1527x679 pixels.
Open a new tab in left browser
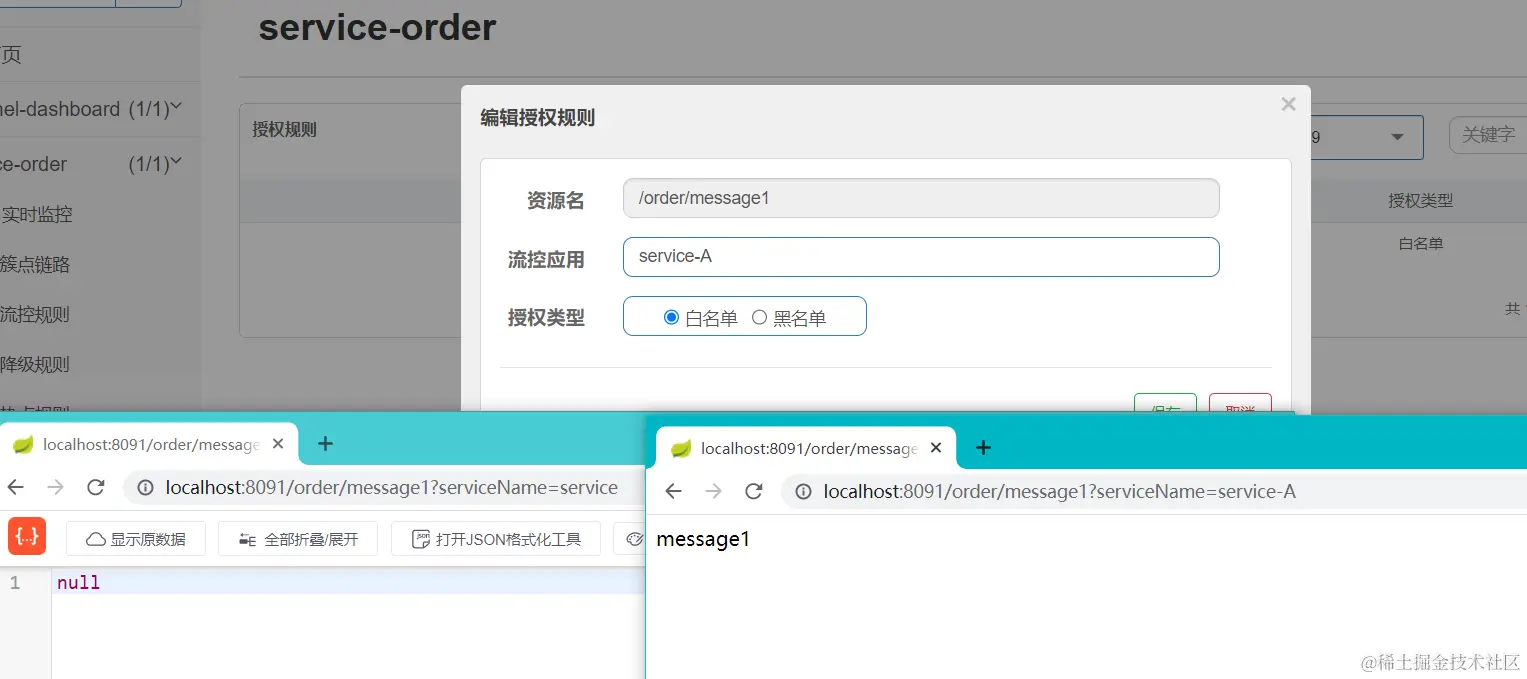pyautogui.click(x=325, y=444)
